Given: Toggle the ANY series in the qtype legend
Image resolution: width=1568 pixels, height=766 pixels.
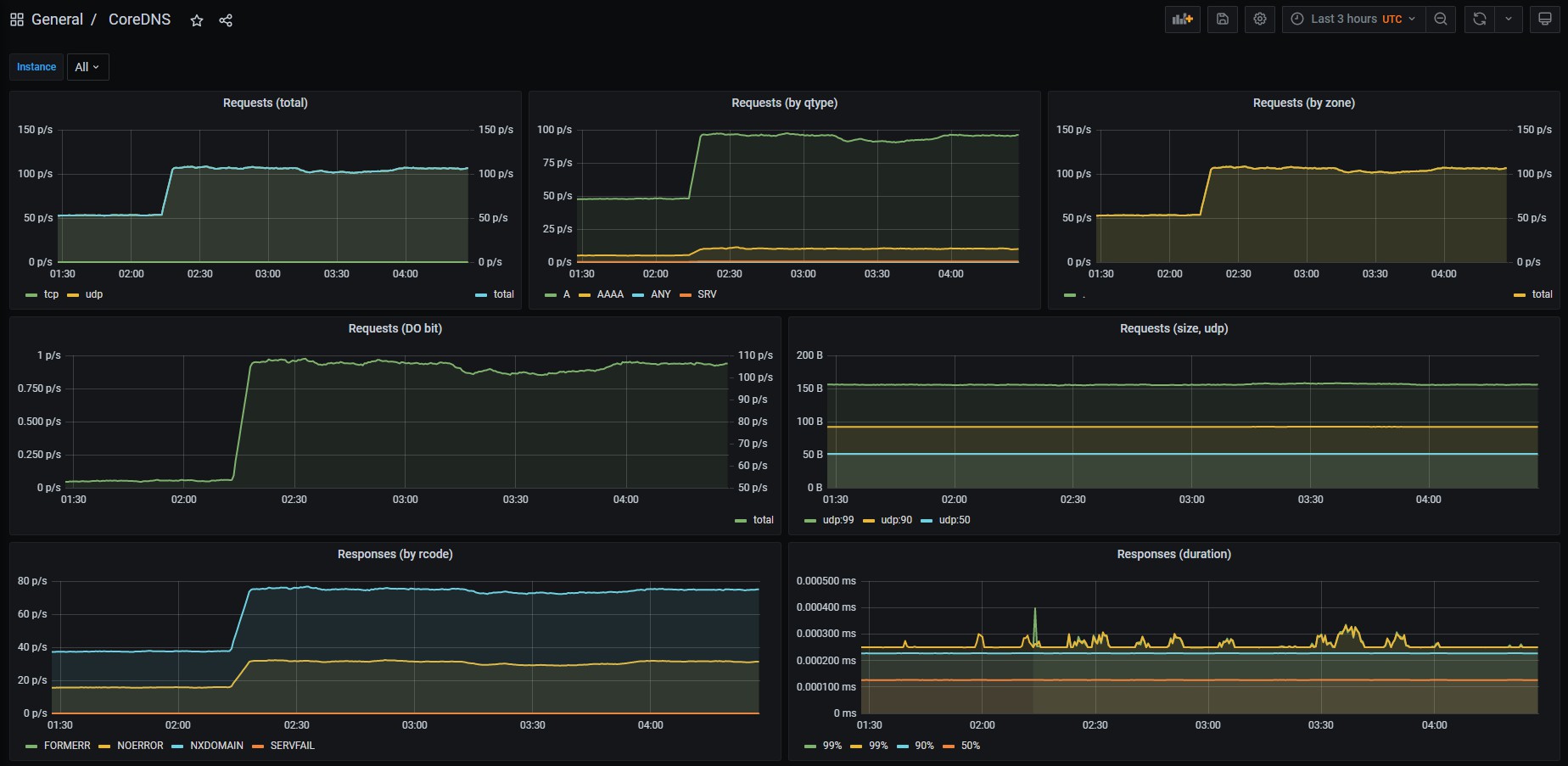Looking at the screenshot, I should 661,294.
